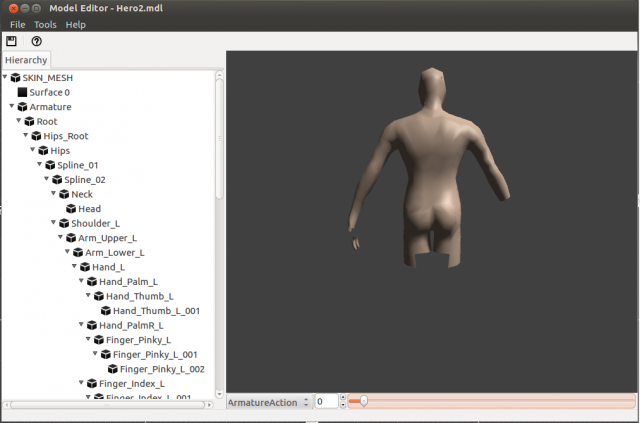Click the animation timeline slider handle
Image resolution: width=640 pixels, height=423 pixels.
click(364, 401)
